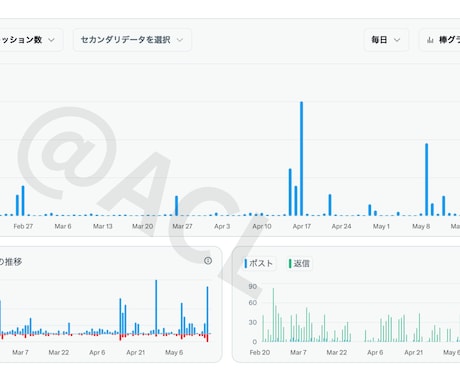The height and width of the screenshot is (380, 460).
Task: Click the bar chart icon beside 棒グラフ
Action: click(430, 40)
